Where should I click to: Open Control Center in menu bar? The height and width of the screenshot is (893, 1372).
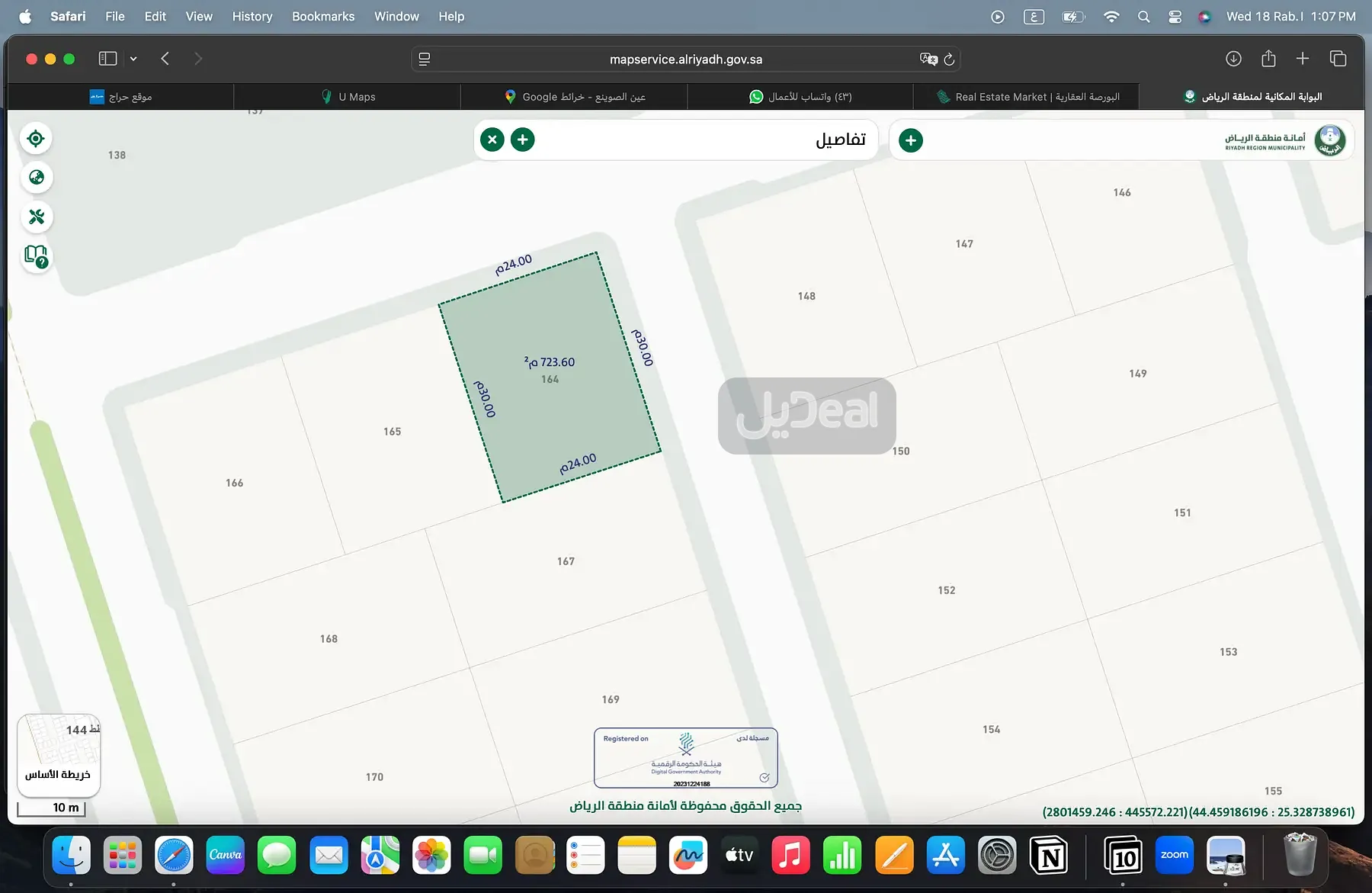point(1175,16)
